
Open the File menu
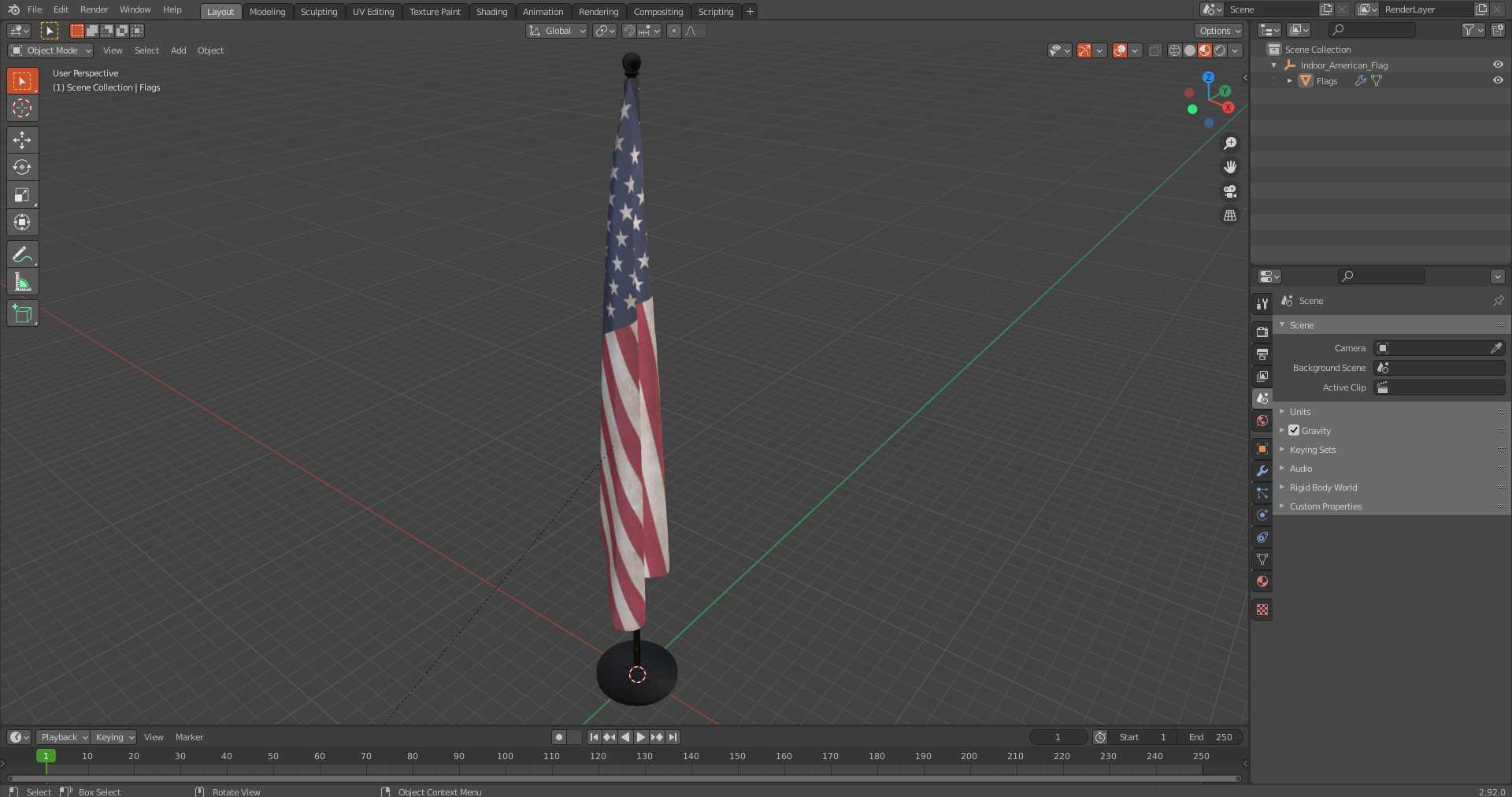(x=35, y=9)
